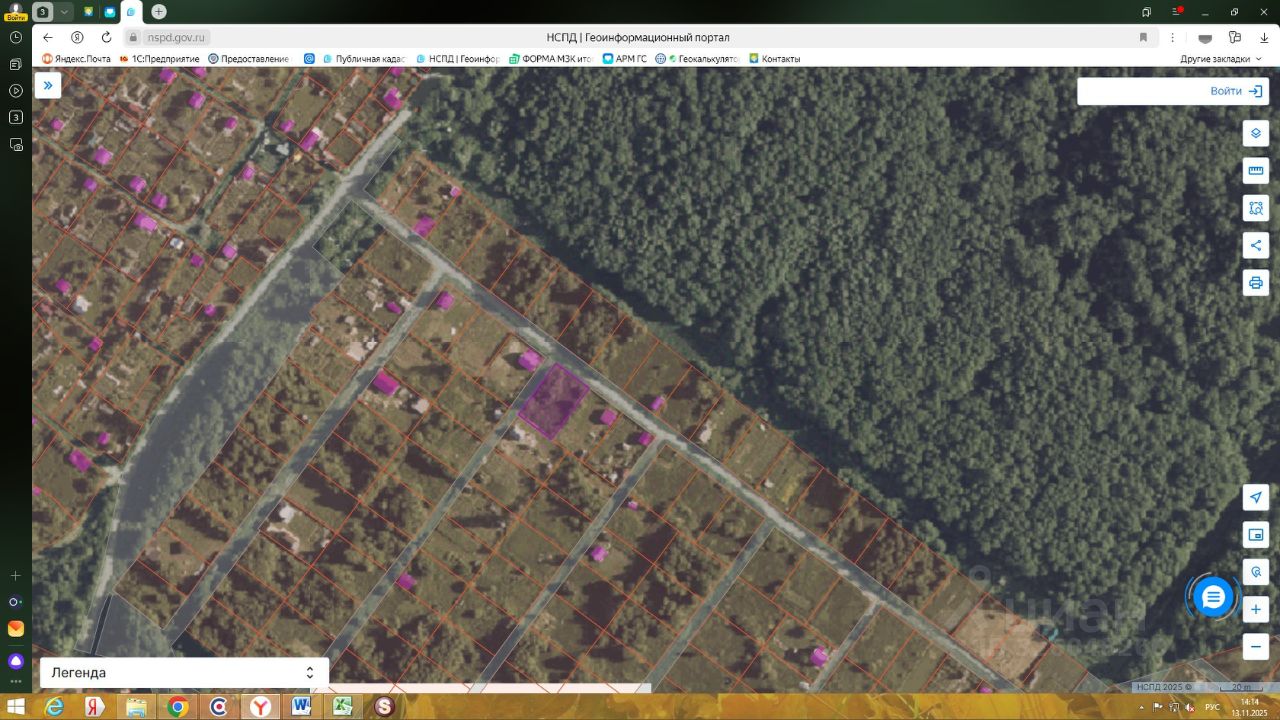Open the Alice assistant in the sidebar
Image resolution: width=1280 pixels, height=720 pixels.
click(16, 661)
